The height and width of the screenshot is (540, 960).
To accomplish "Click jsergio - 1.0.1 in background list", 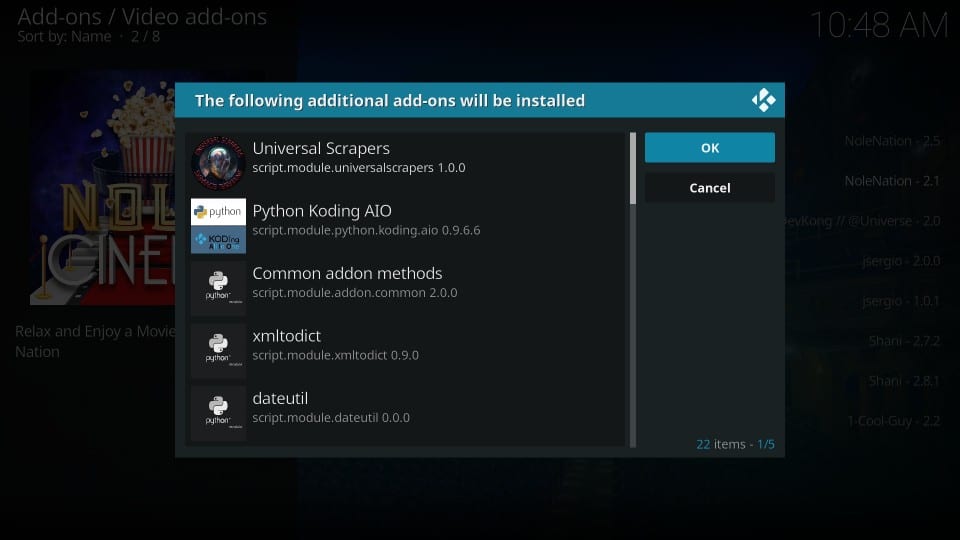I will (x=901, y=301).
